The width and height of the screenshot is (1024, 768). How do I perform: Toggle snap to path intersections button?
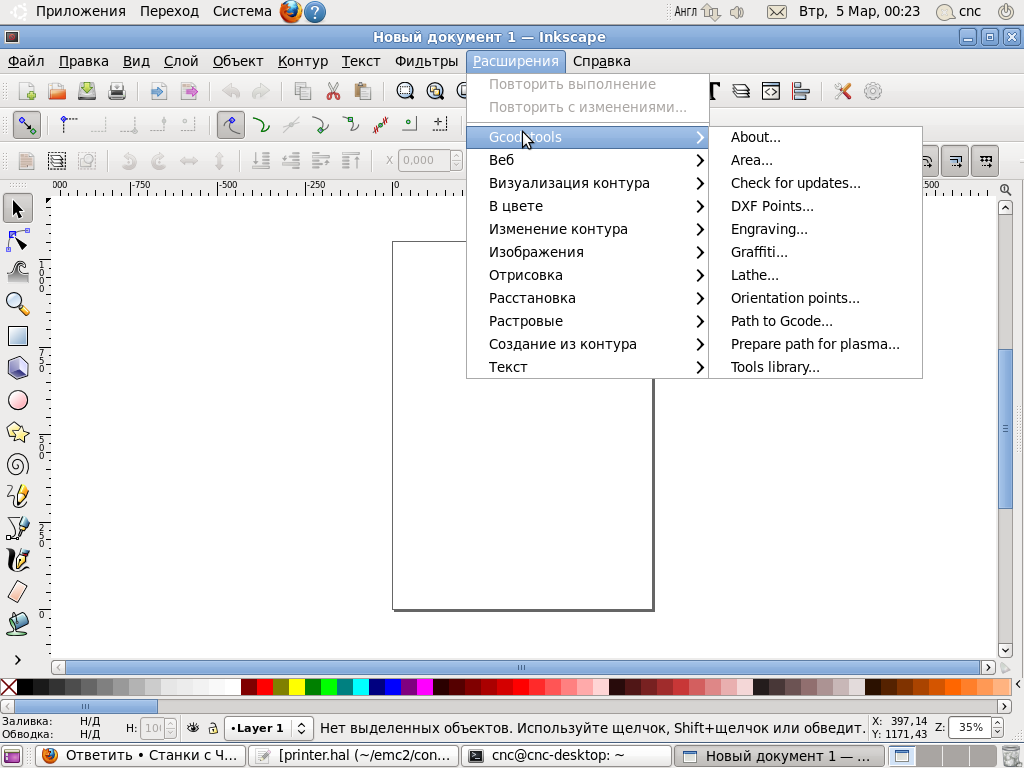click(291, 125)
